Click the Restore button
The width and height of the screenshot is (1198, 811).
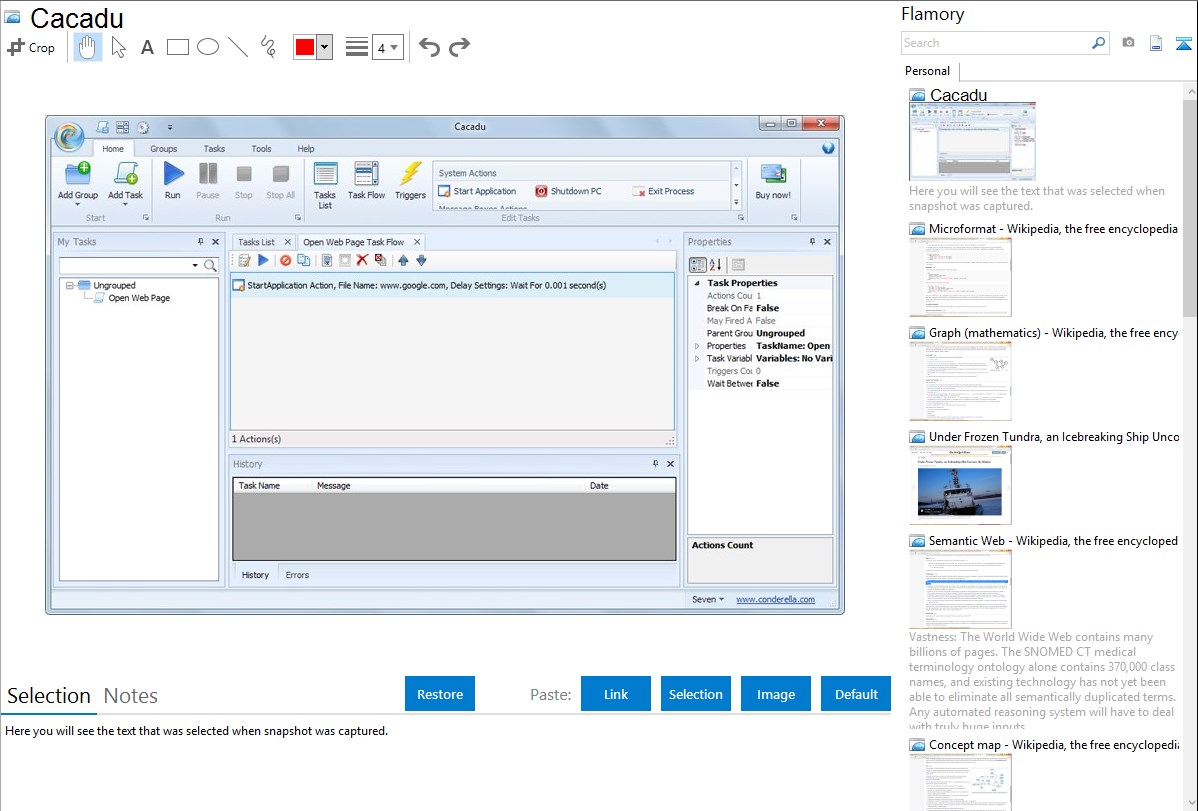coord(440,694)
